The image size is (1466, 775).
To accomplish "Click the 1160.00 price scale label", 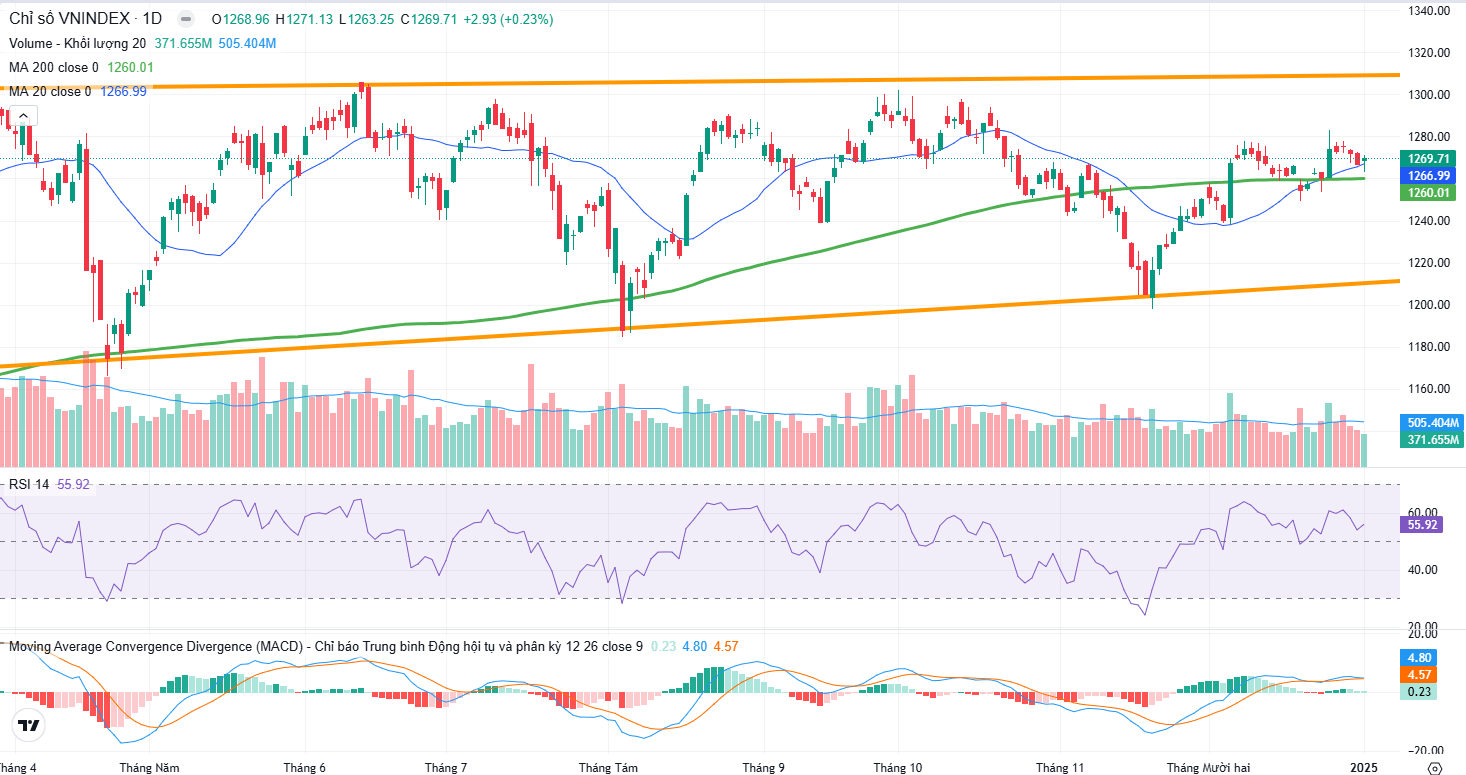I will coord(1429,389).
